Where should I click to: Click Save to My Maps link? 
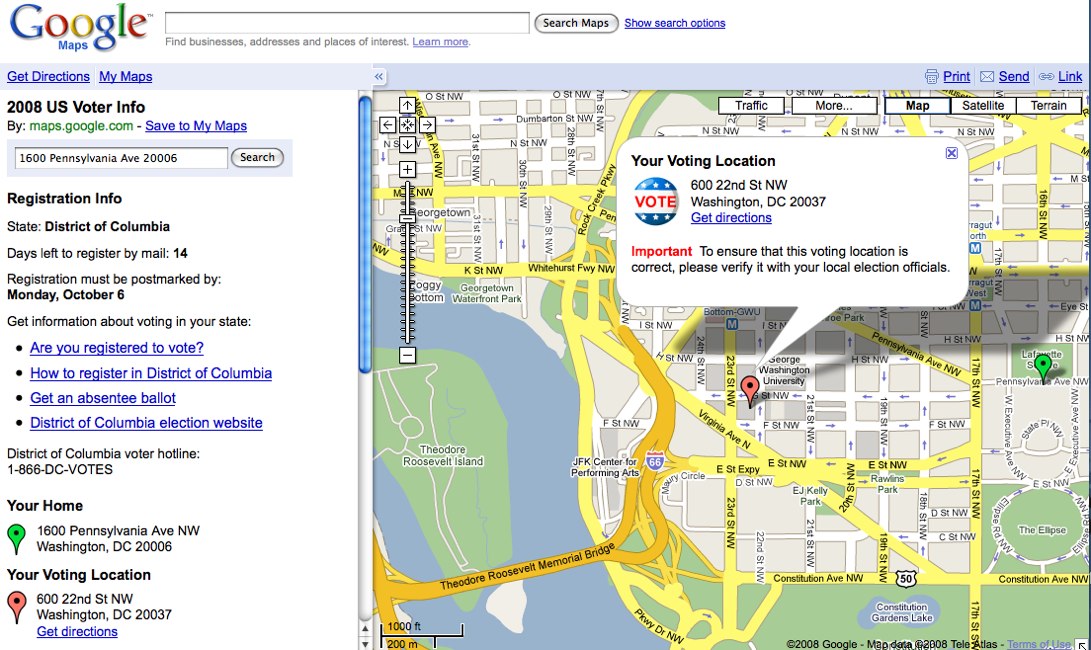tap(196, 126)
